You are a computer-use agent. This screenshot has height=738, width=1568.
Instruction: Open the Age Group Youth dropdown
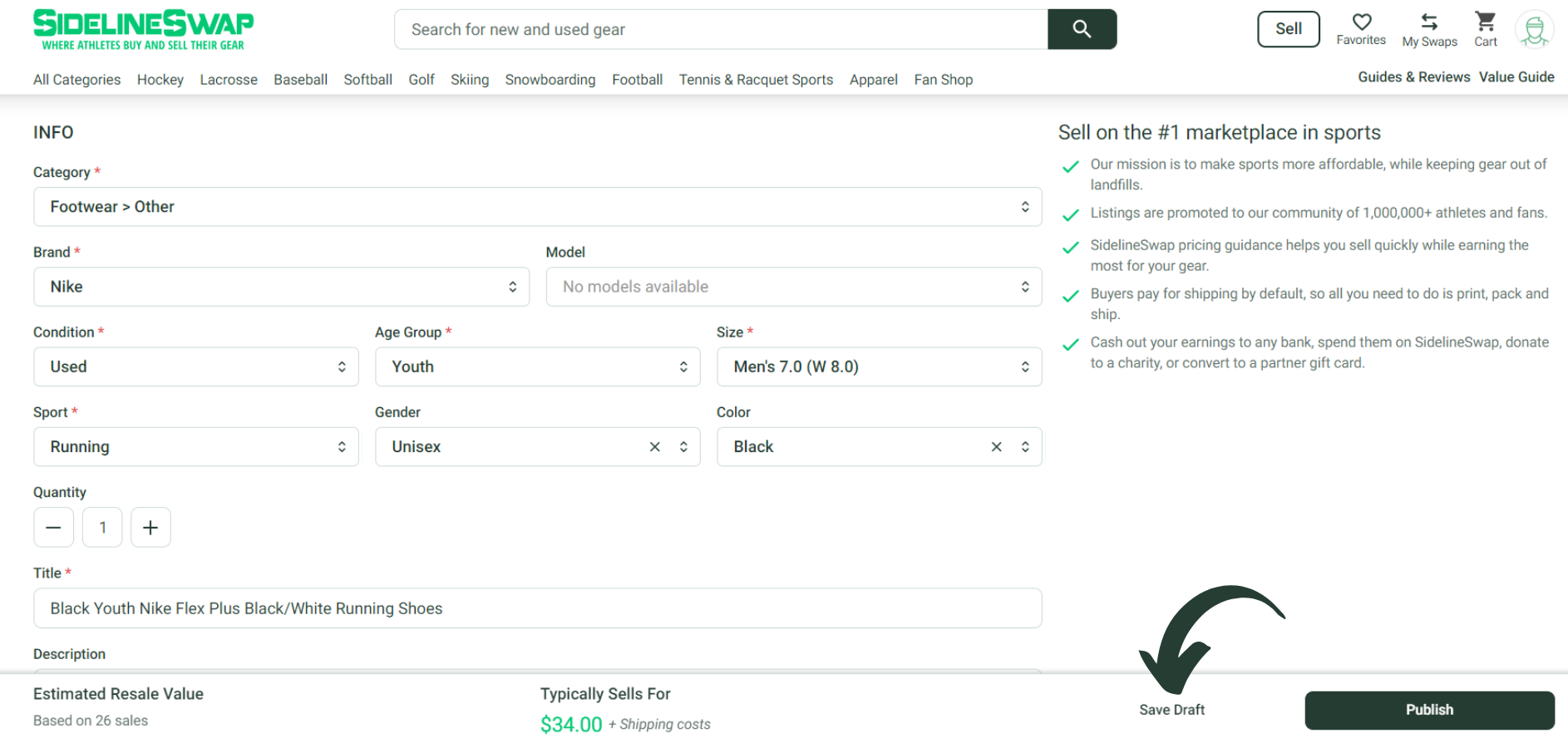(537, 367)
